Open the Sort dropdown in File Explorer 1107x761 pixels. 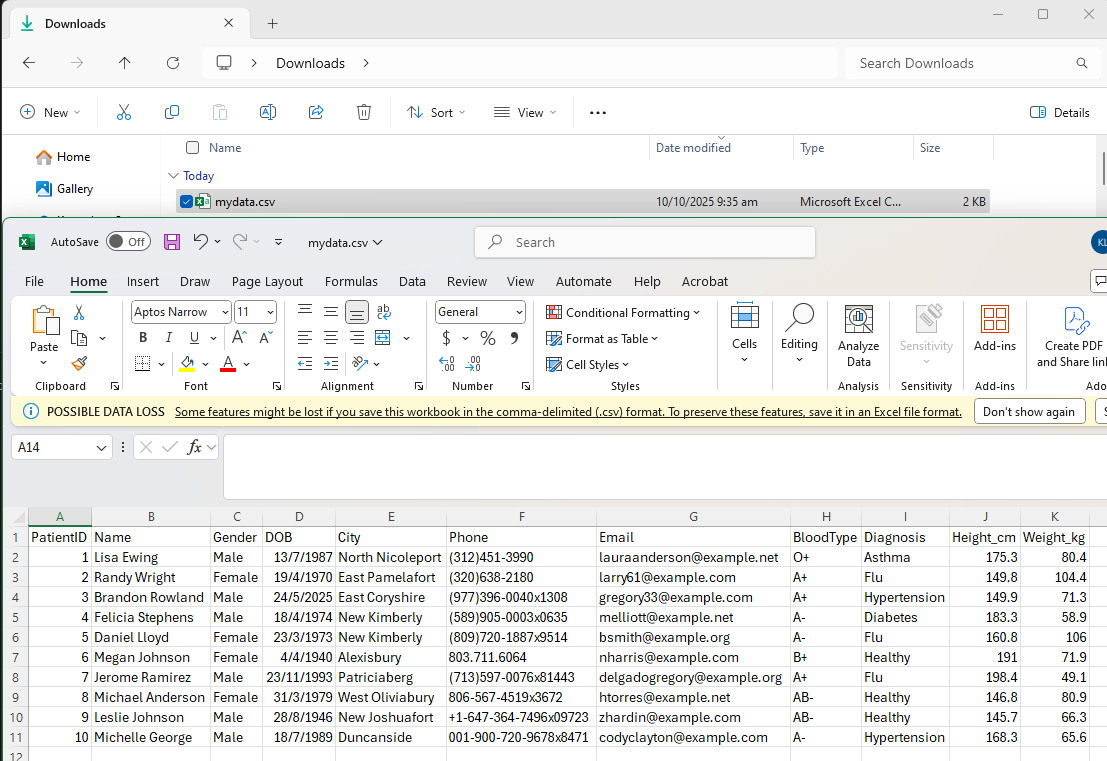pos(436,112)
